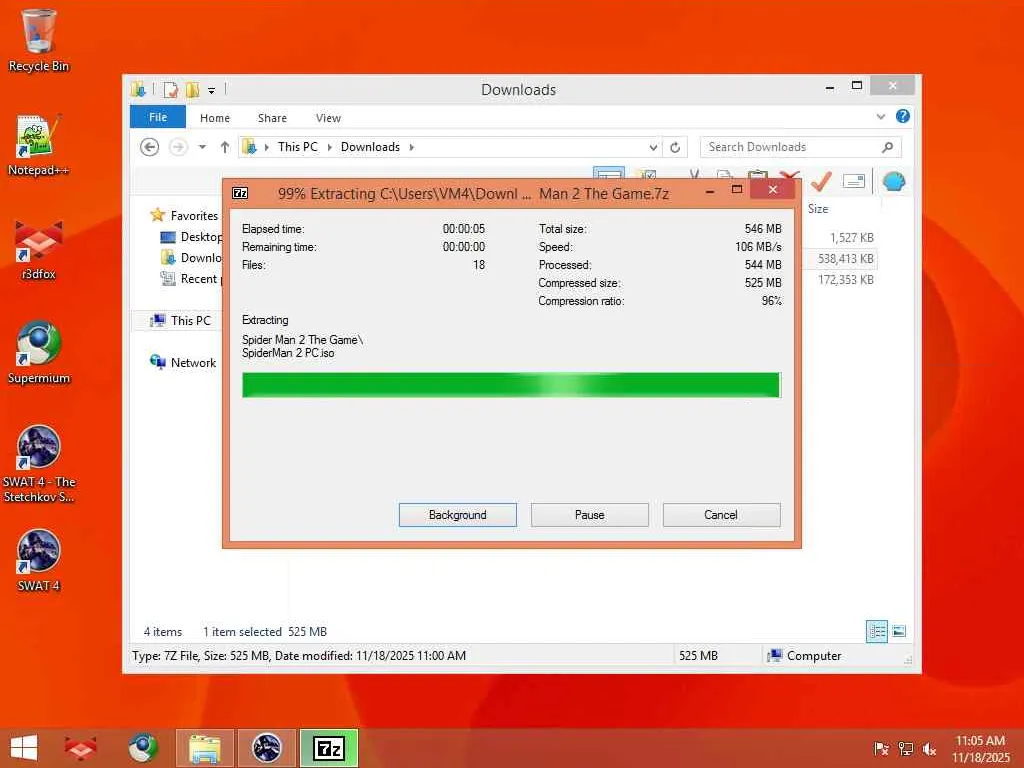Click the 7-Zip taskbar button
This screenshot has width=1024, height=768.
pyautogui.click(x=329, y=748)
